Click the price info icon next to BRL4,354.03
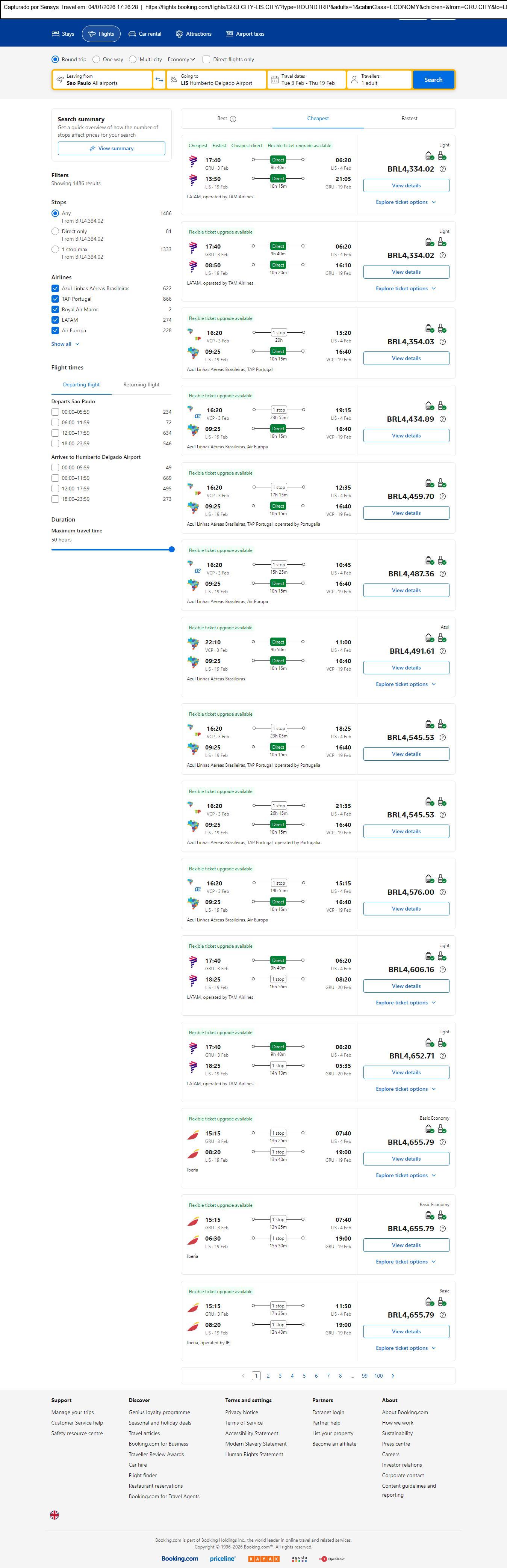The width and height of the screenshot is (507, 1568). click(x=443, y=342)
